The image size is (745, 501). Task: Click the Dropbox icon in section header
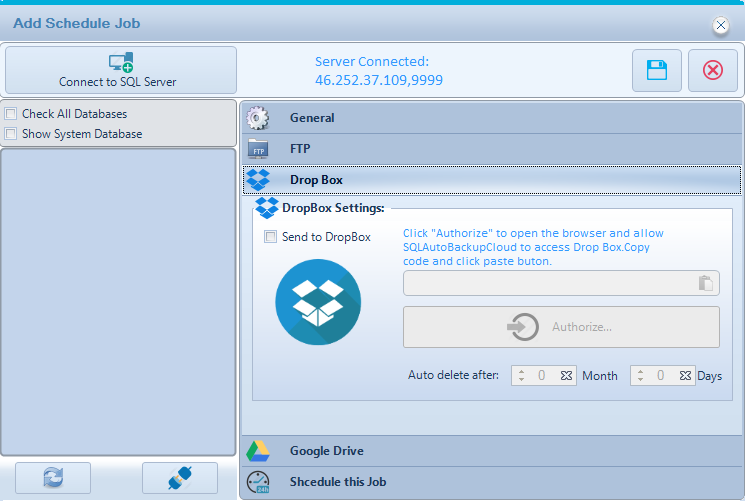click(x=258, y=180)
